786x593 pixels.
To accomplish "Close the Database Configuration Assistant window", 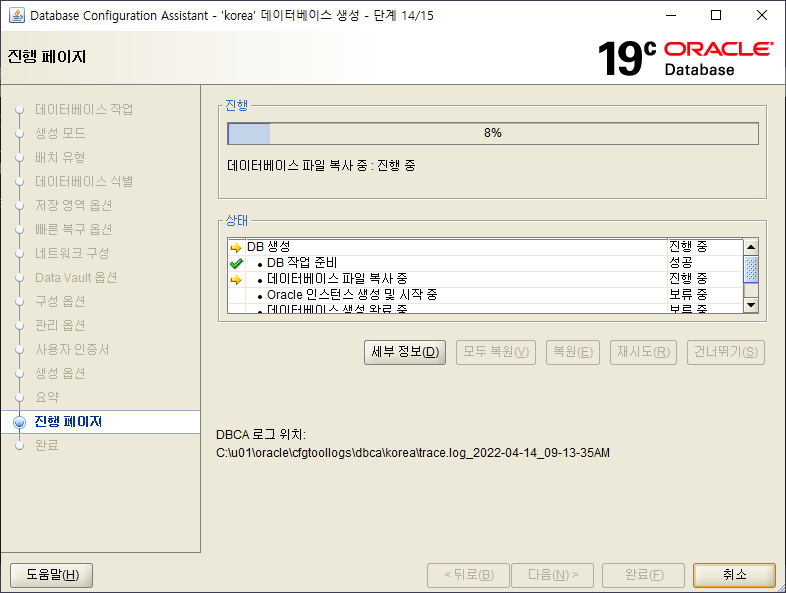I will click(762, 16).
